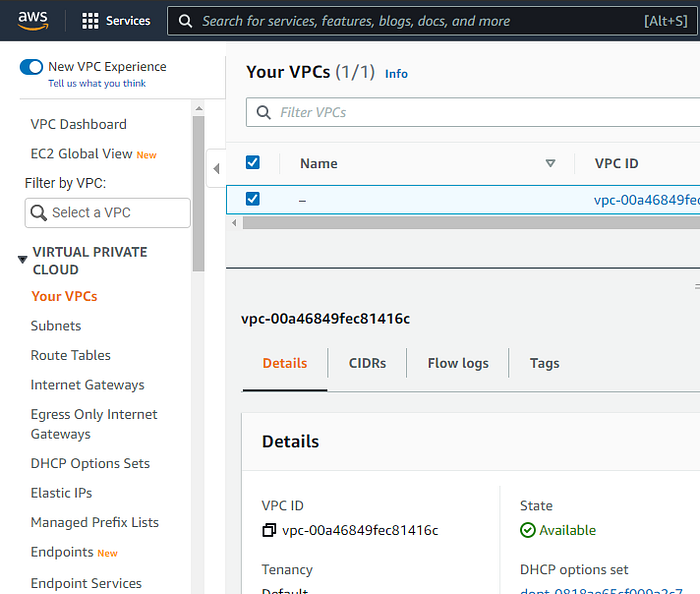Image resolution: width=700 pixels, height=594 pixels.
Task: Open the vpc-00a46849fec VPC ID link in table
Action: [x=646, y=200]
